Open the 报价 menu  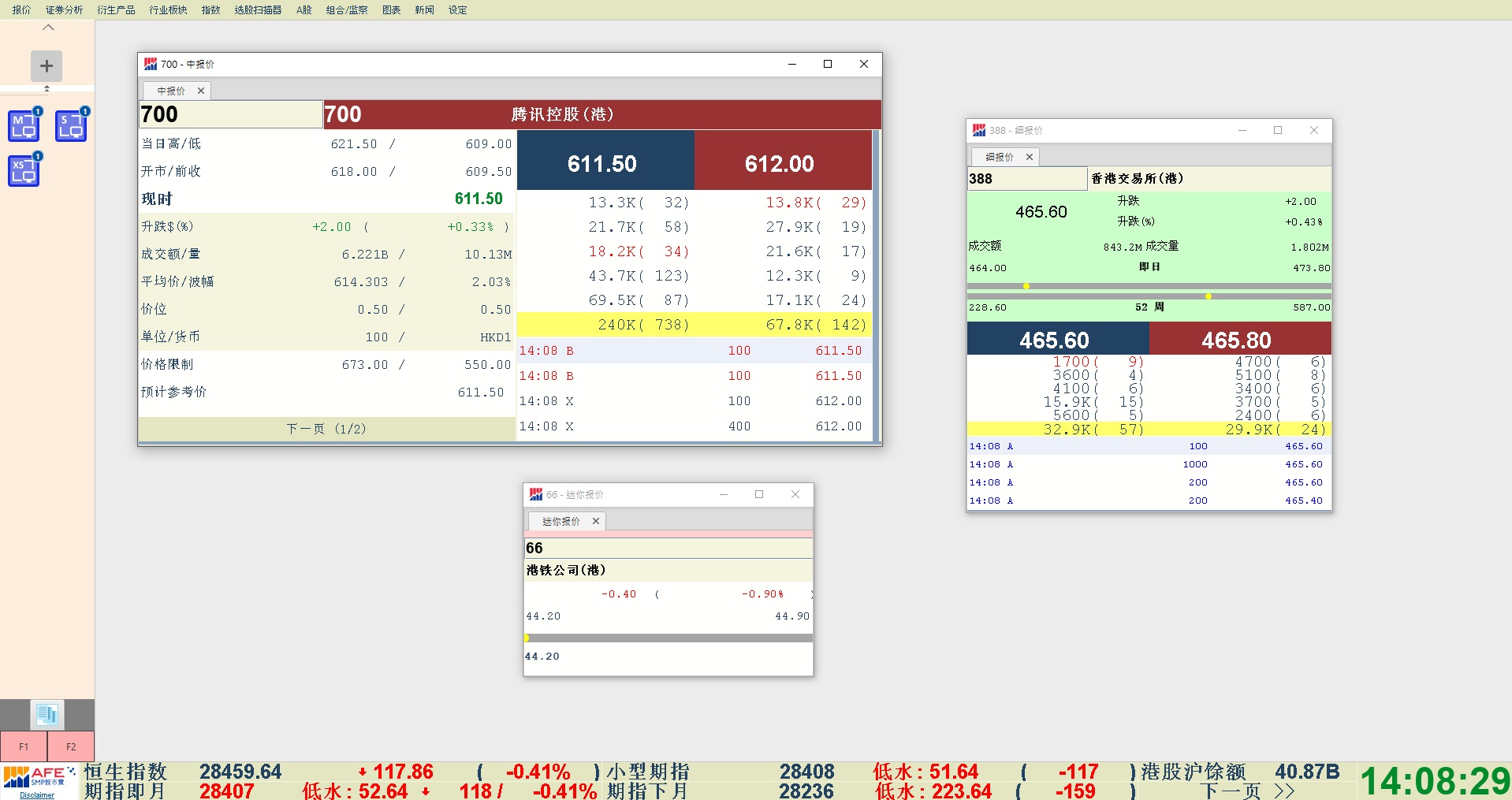click(21, 9)
